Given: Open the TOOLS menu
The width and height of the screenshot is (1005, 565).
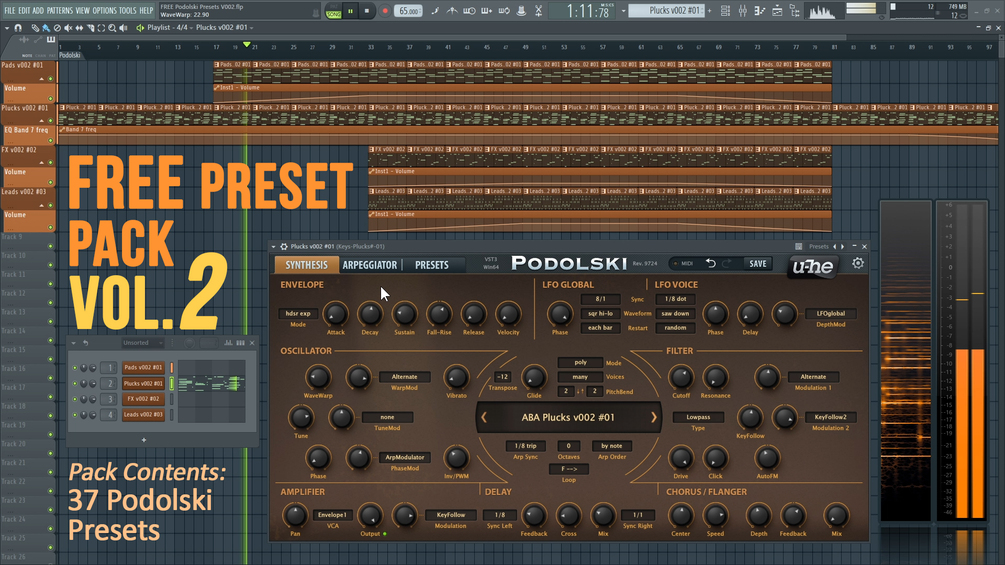Looking at the screenshot, I should click(x=128, y=10).
